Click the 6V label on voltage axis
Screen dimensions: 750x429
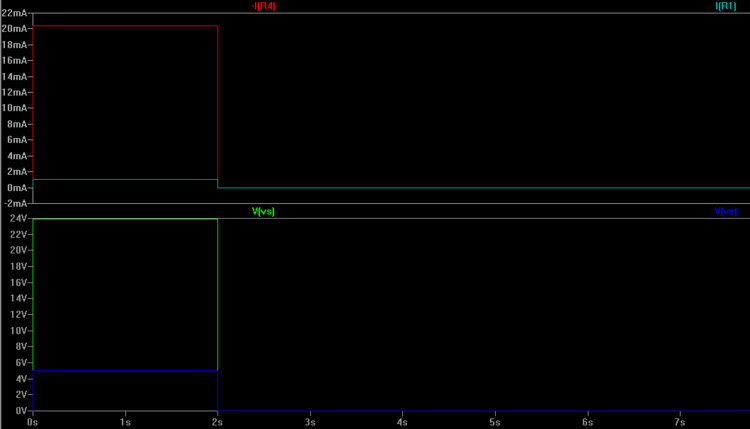[19, 363]
